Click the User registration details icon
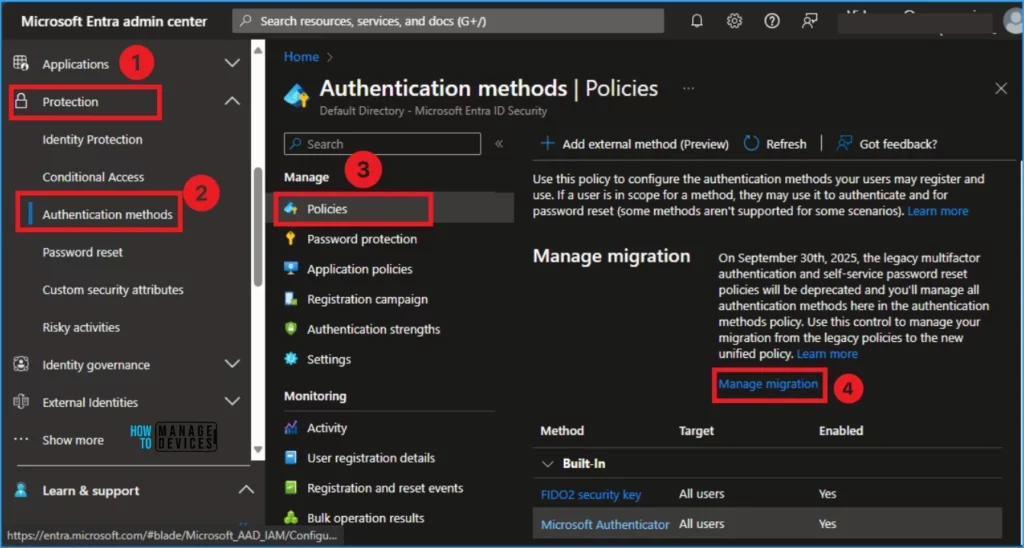The height and width of the screenshot is (548, 1024). pyautogui.click(x=291, y=458)
